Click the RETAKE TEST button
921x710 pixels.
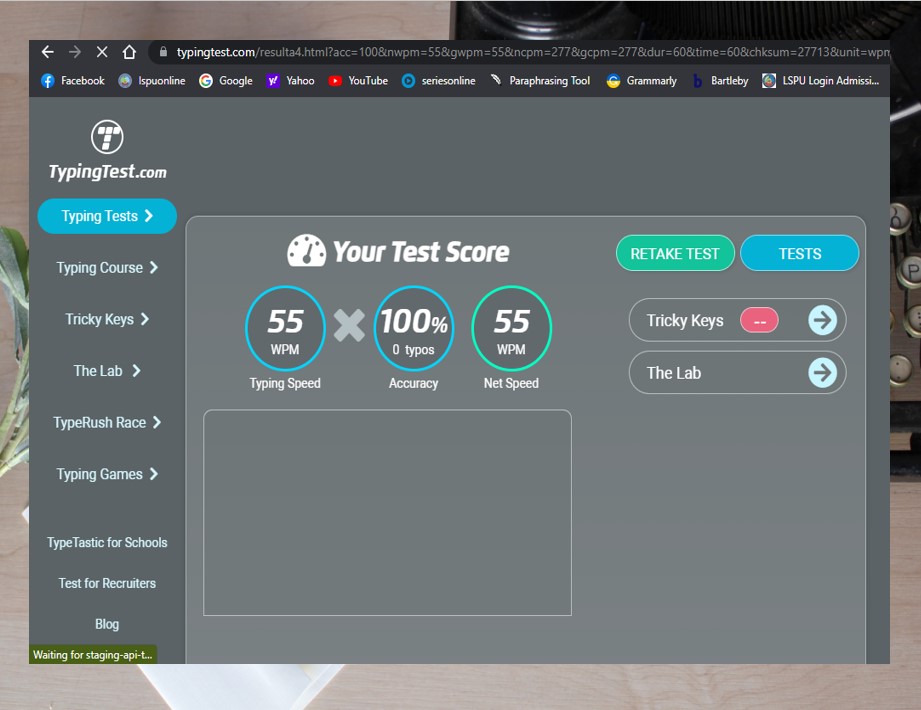coord(675,254)
